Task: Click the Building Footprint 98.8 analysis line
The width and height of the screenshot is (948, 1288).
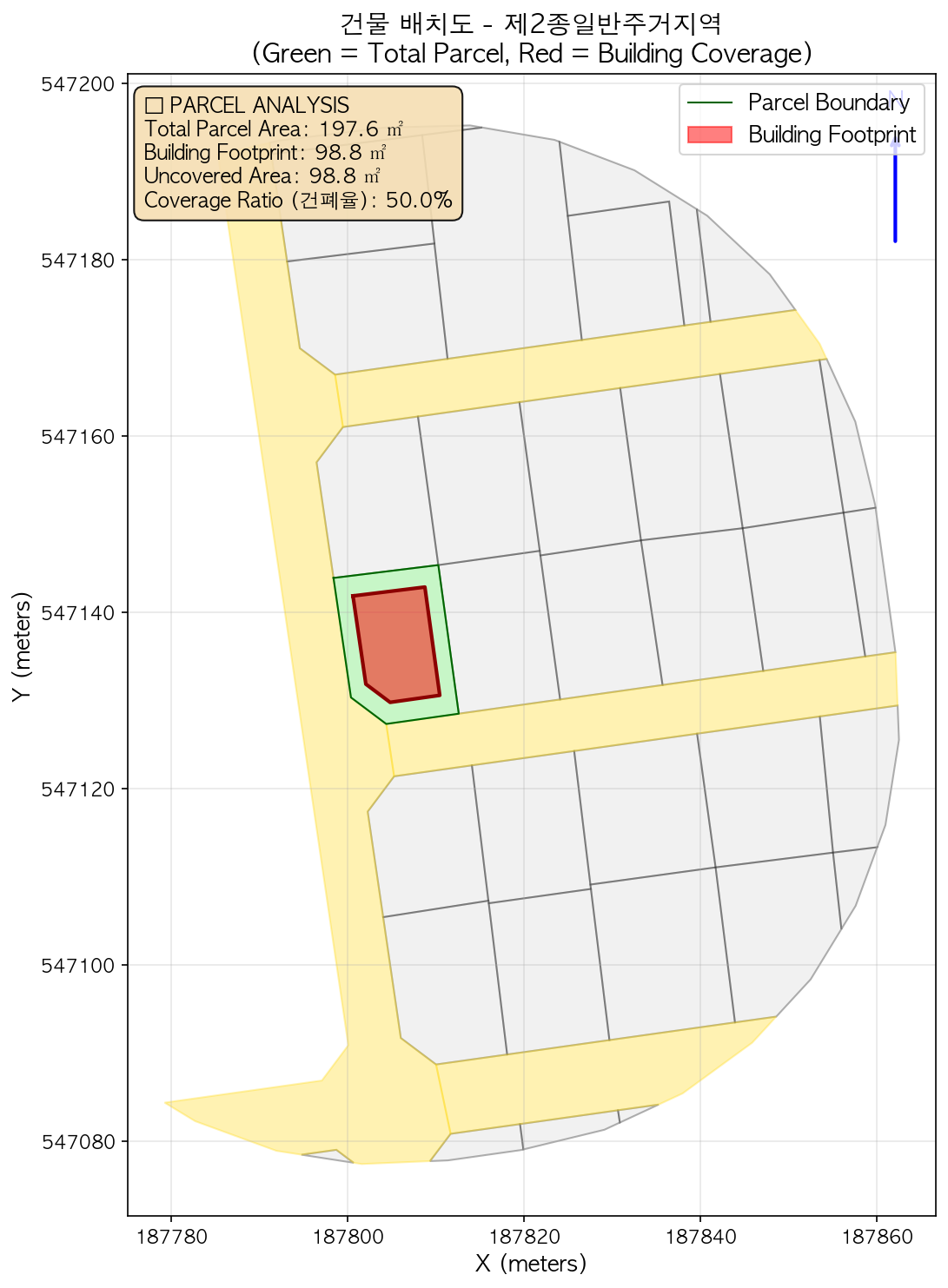Action: [264, 153]
